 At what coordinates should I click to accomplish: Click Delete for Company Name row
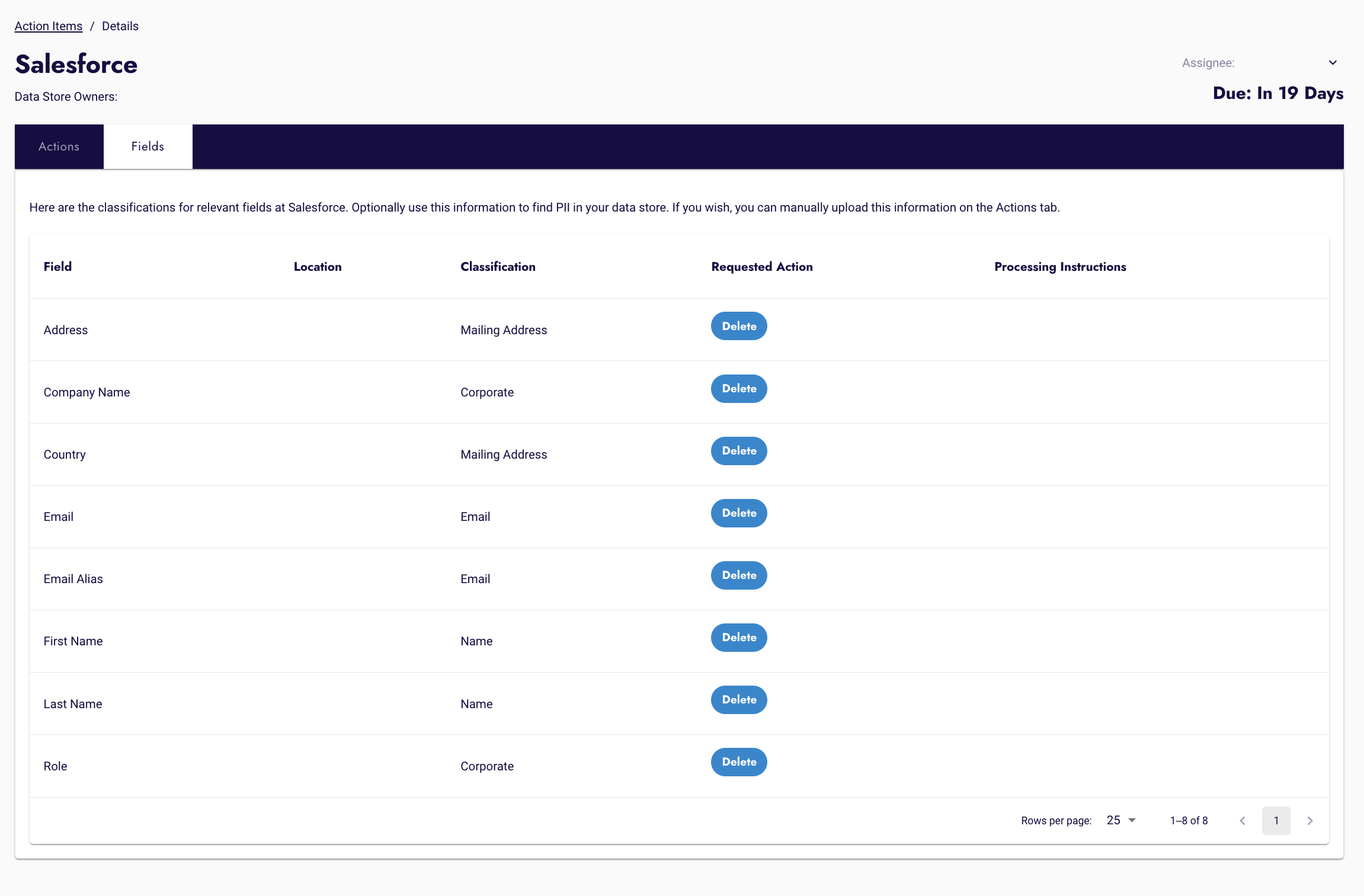tap(739, 389)
